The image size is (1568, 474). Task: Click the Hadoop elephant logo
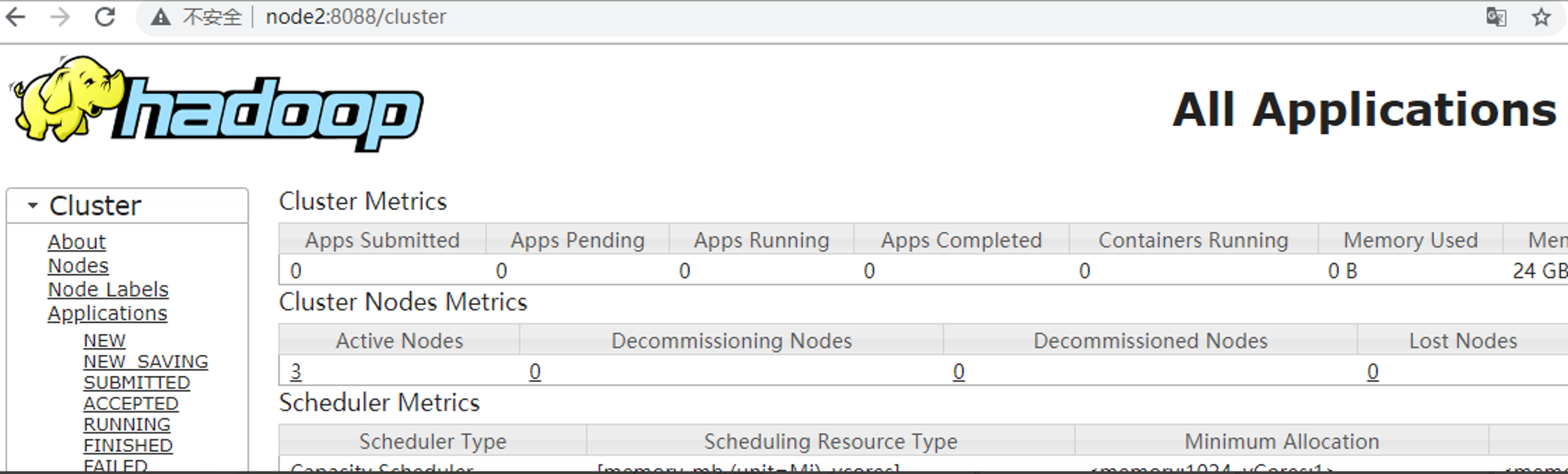point(216,103)
